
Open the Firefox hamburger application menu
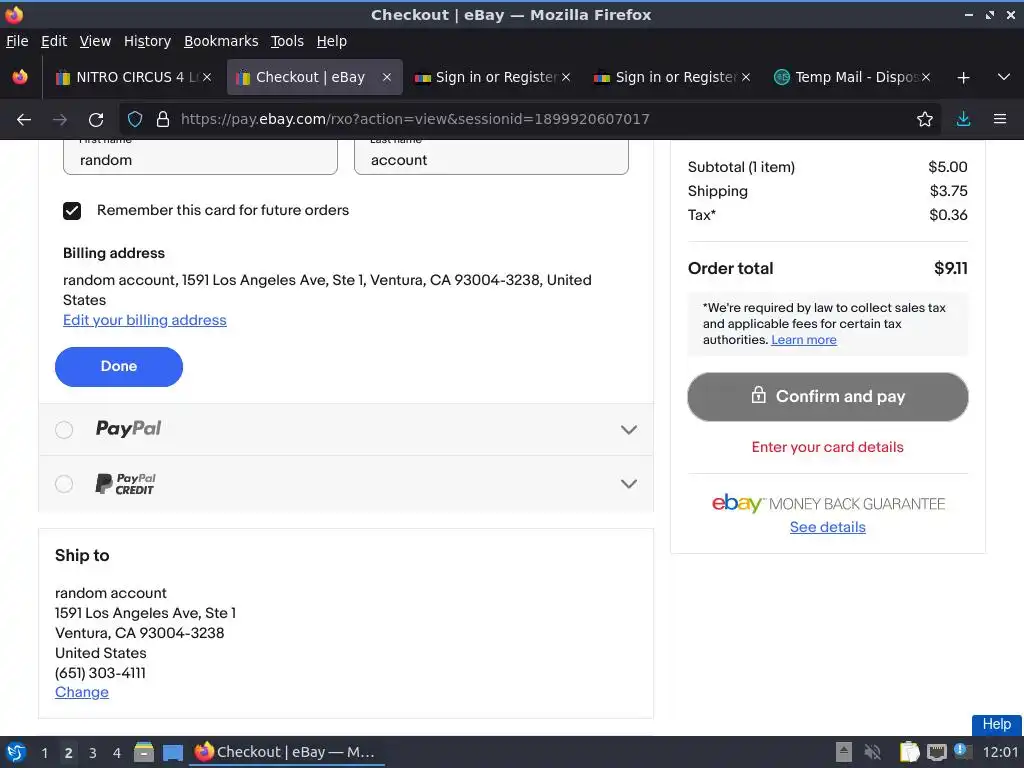(x=999, y=119)
